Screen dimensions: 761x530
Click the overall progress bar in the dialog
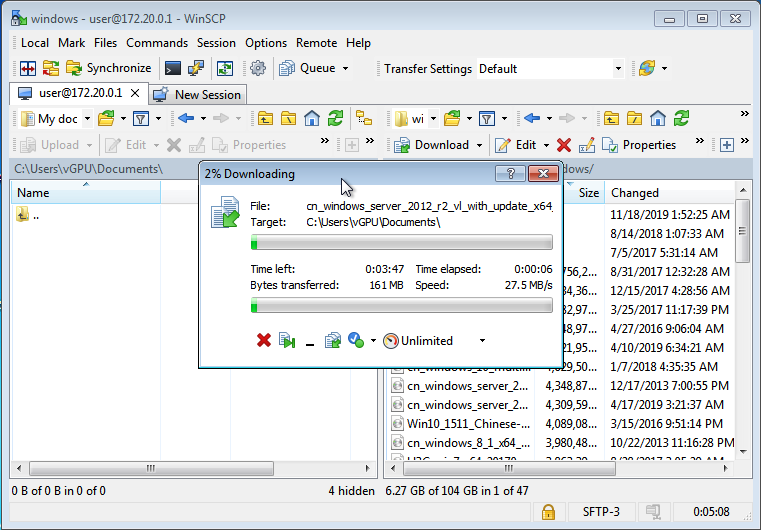coord(402,305)
